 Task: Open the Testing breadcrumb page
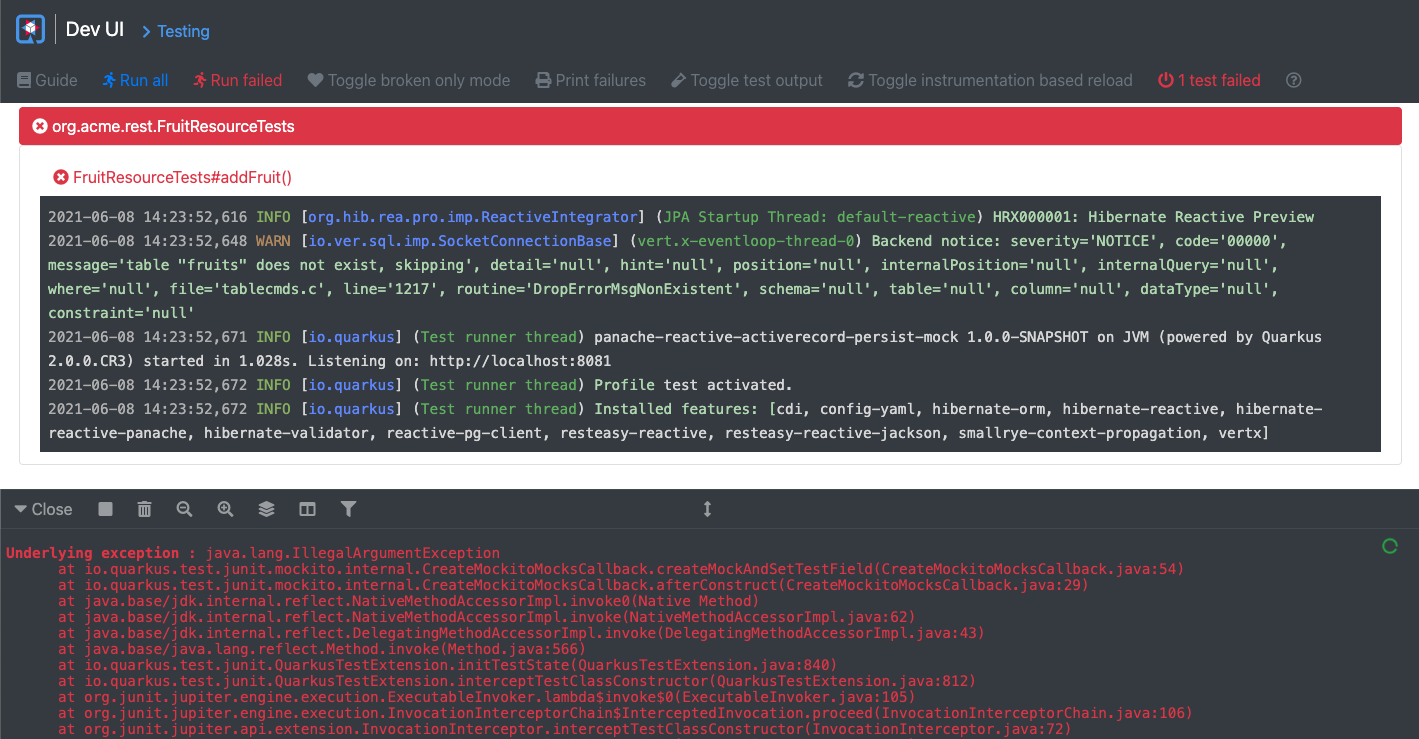(183, 31)
